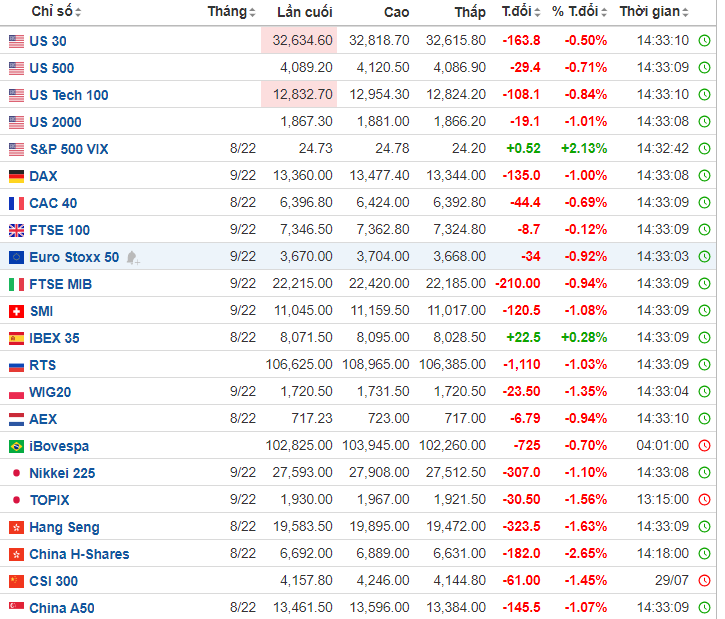Open the WIG20 index link
This screenshot has width=725, height=619.
coord(50,392)
